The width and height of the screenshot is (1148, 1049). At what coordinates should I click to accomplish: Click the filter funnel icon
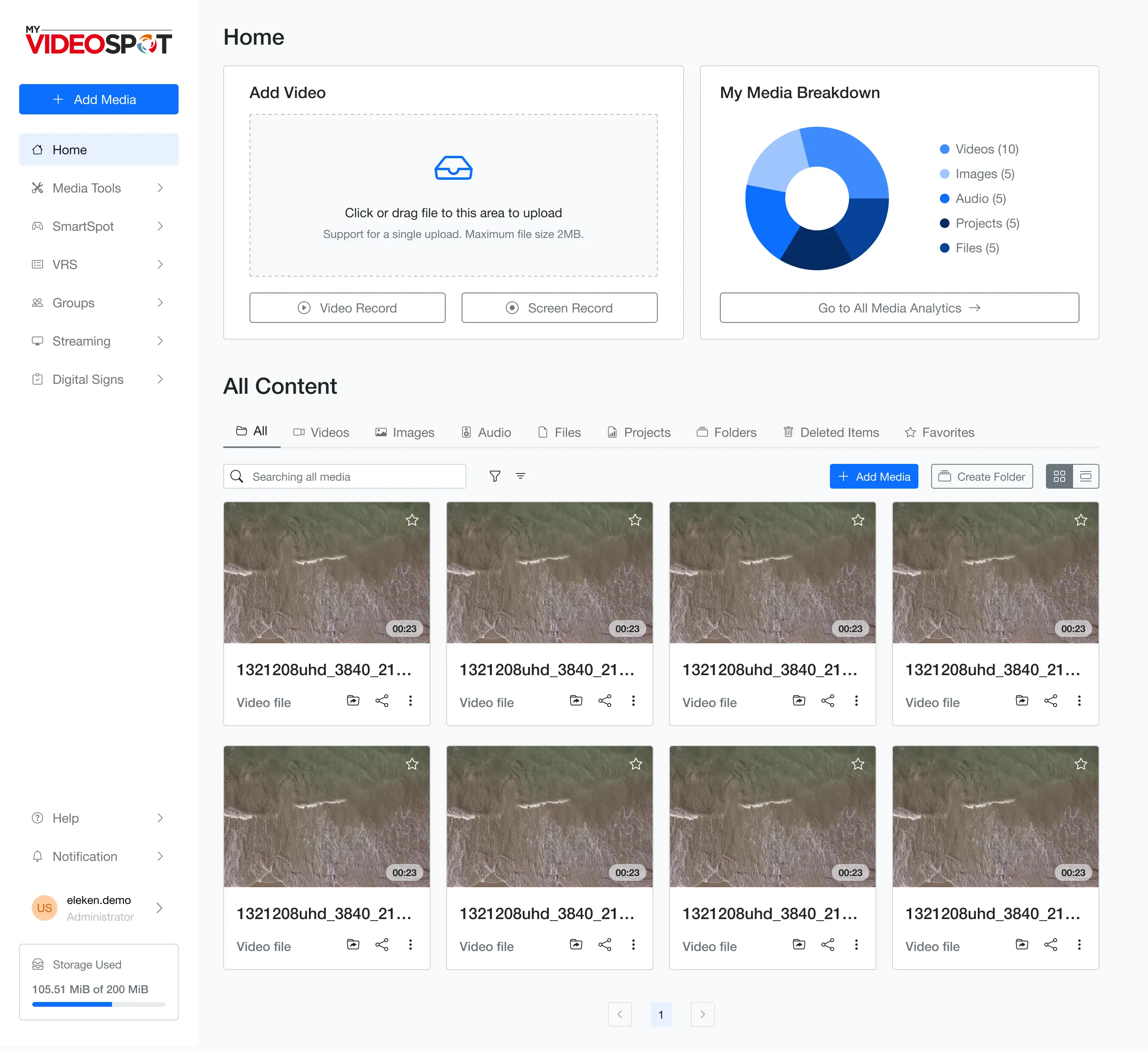tap(495, 476)
